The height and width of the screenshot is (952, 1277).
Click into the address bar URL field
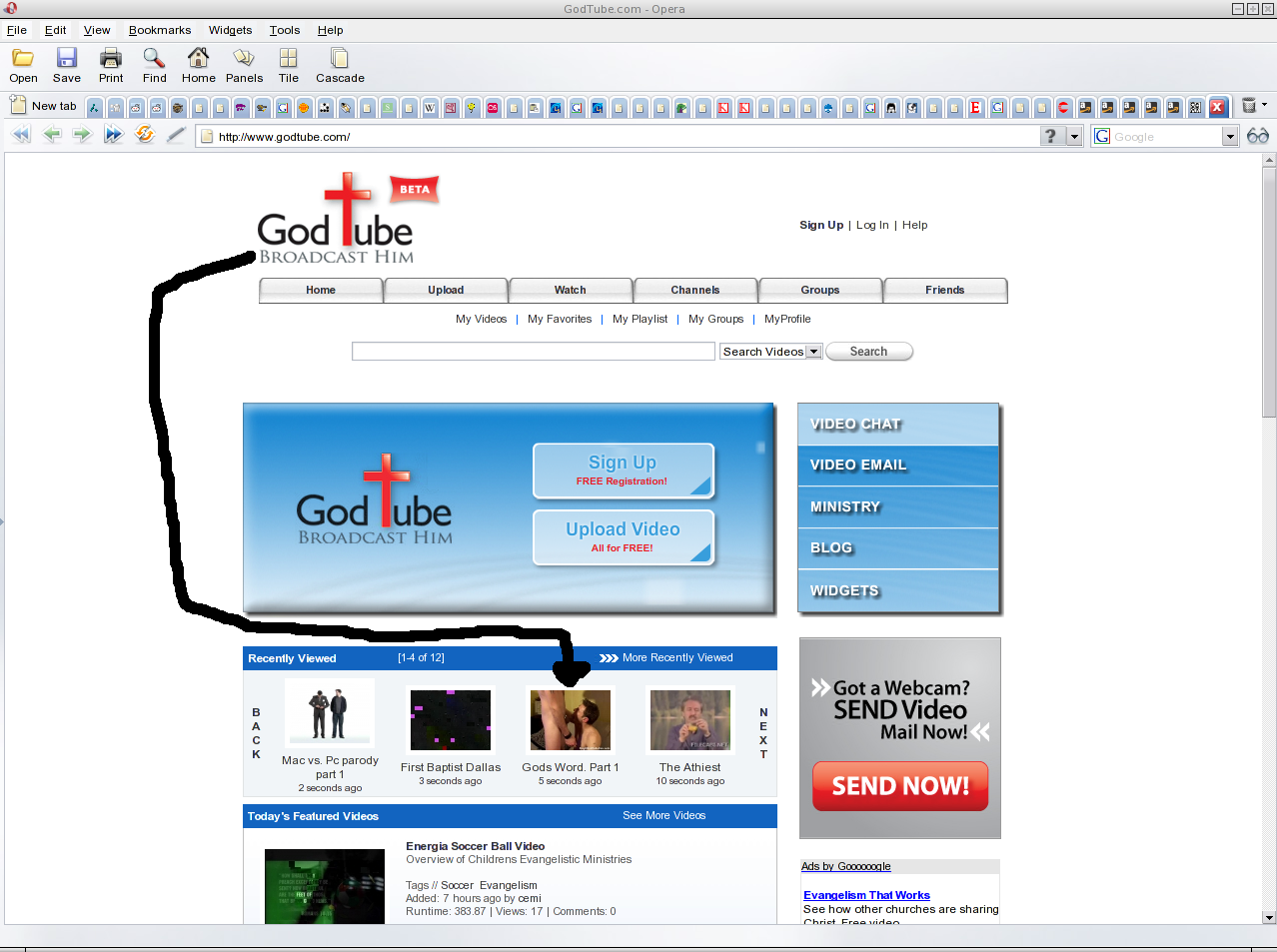point(626,137)
